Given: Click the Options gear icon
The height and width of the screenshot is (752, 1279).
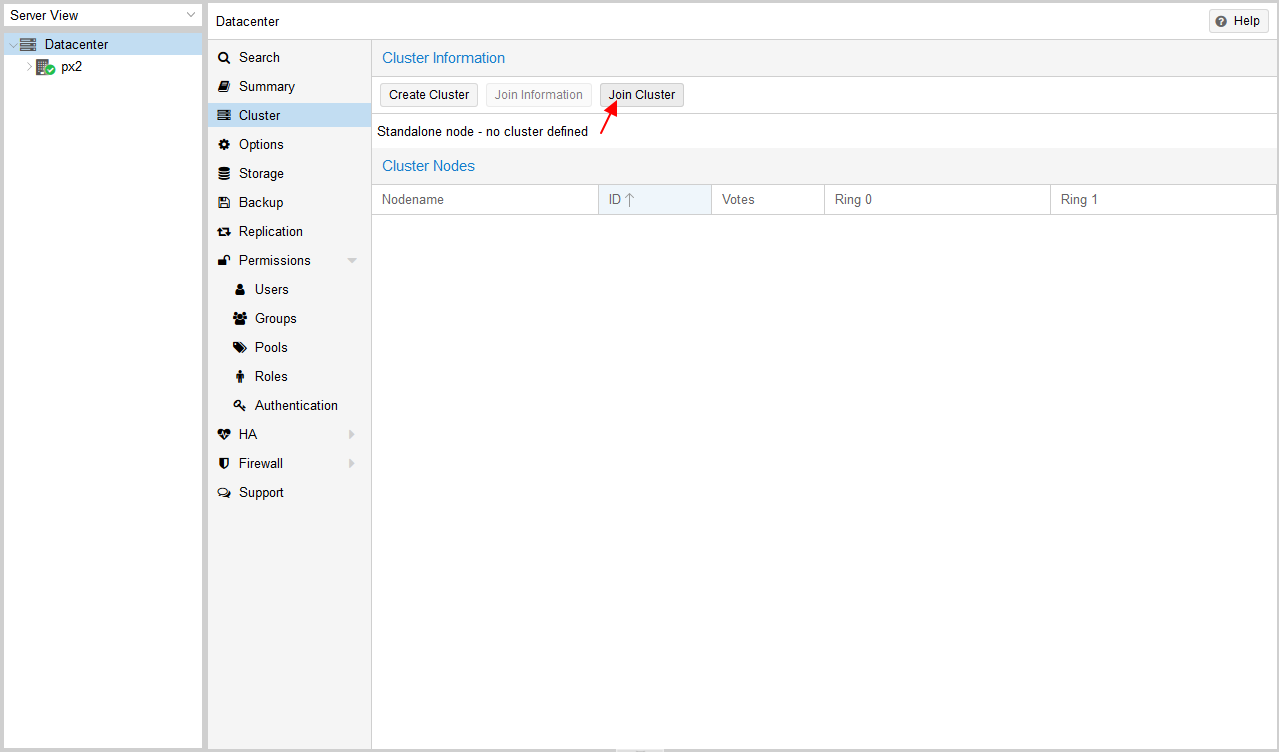Looking at the screenshot, I should pyautogui.click(x=224, y=145).
